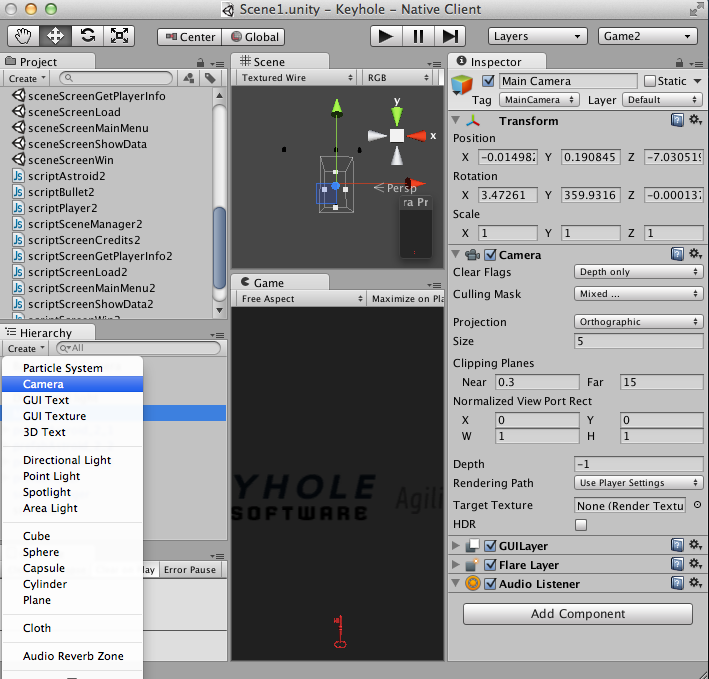Select the Move (translate) tool
709x679 pixels.
[55, 36]
